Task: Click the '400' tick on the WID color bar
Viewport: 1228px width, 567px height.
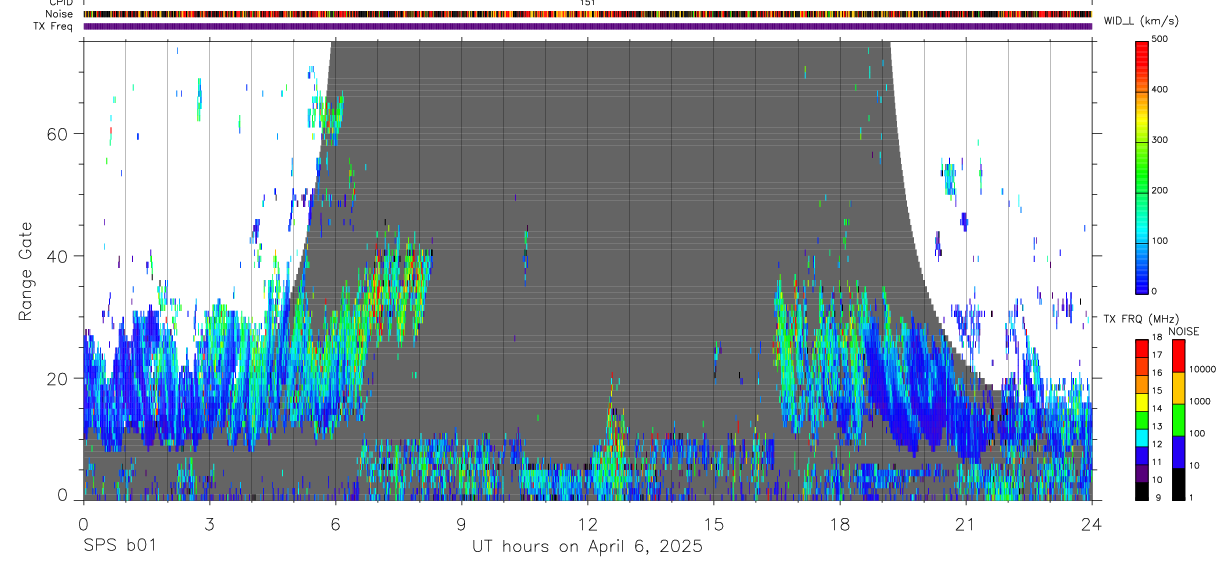Action: [x=1160, y=90]
